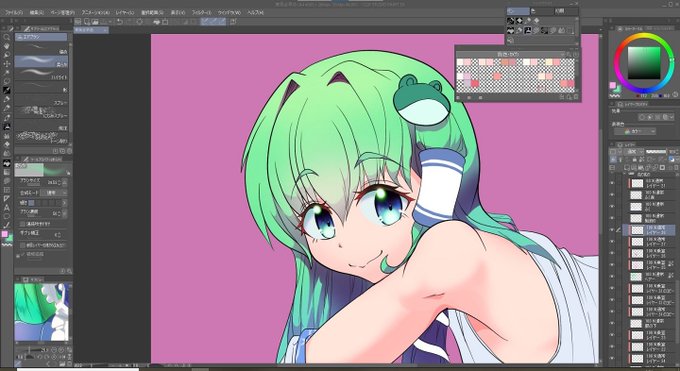Image resolution: width=680 pixels, height=371 pixels.
Task: Select the エアブラシ sub tool group tab
Action: (41, 37)
